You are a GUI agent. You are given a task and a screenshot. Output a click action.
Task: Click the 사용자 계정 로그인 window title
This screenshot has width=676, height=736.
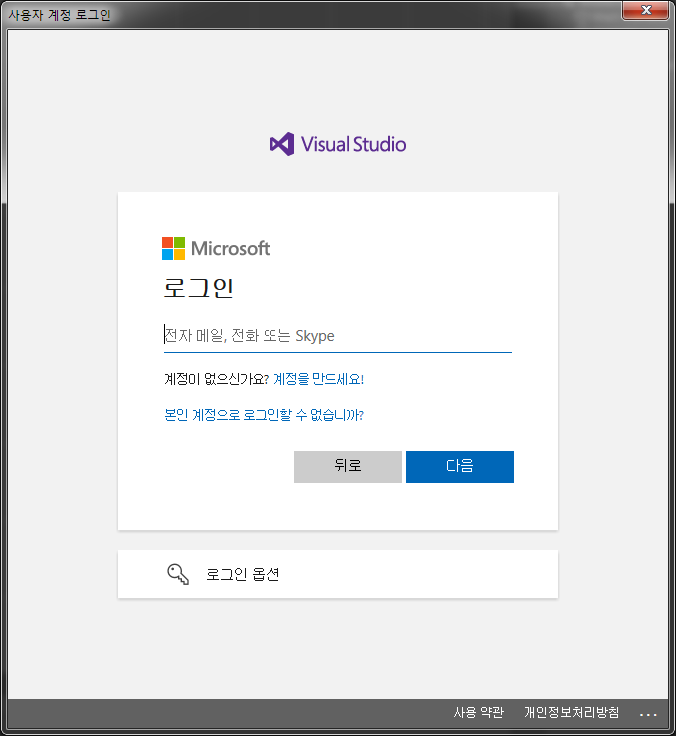[x=59, y=15]
